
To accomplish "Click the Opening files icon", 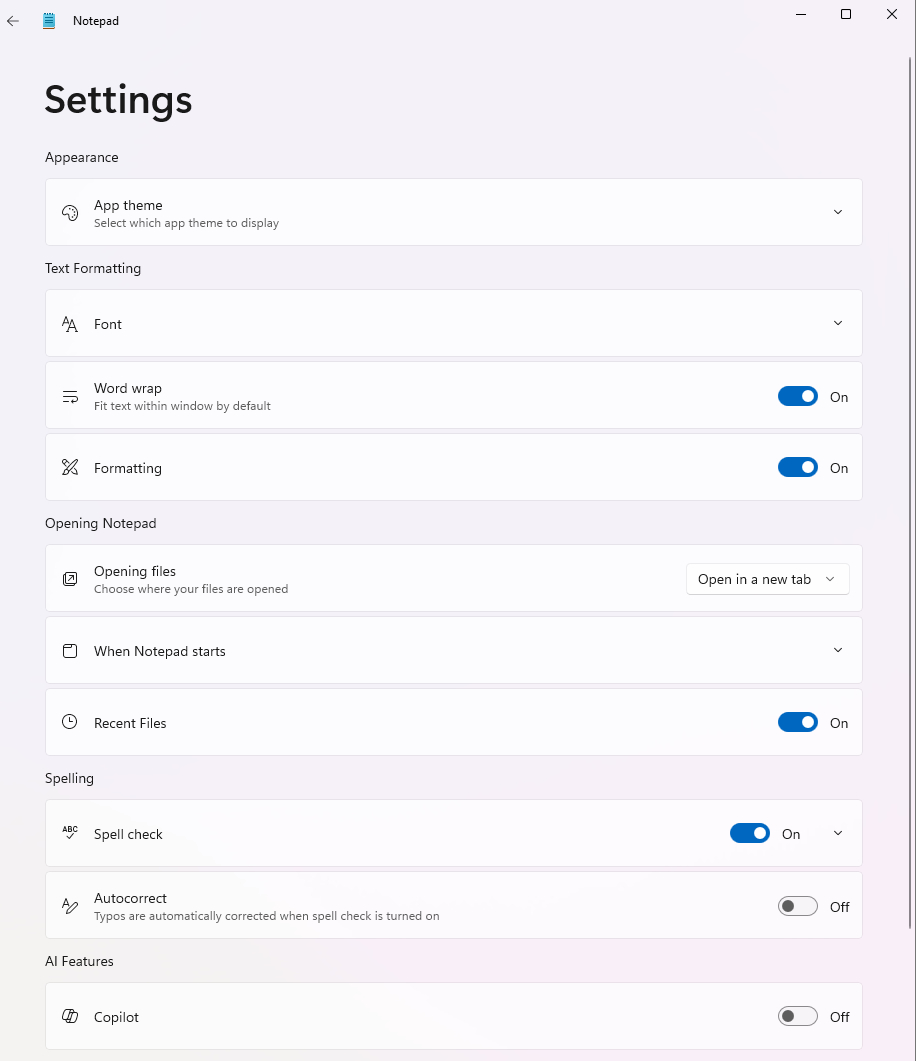I will pos(70,579).
